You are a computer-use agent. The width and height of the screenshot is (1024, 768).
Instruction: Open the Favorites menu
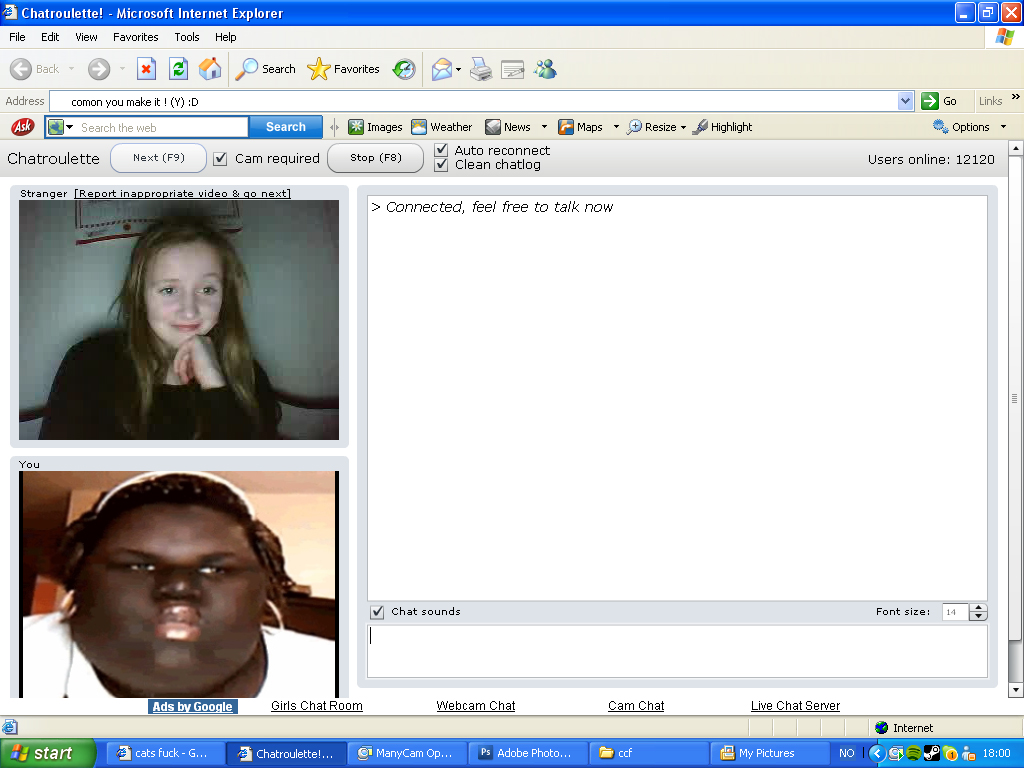135,37
